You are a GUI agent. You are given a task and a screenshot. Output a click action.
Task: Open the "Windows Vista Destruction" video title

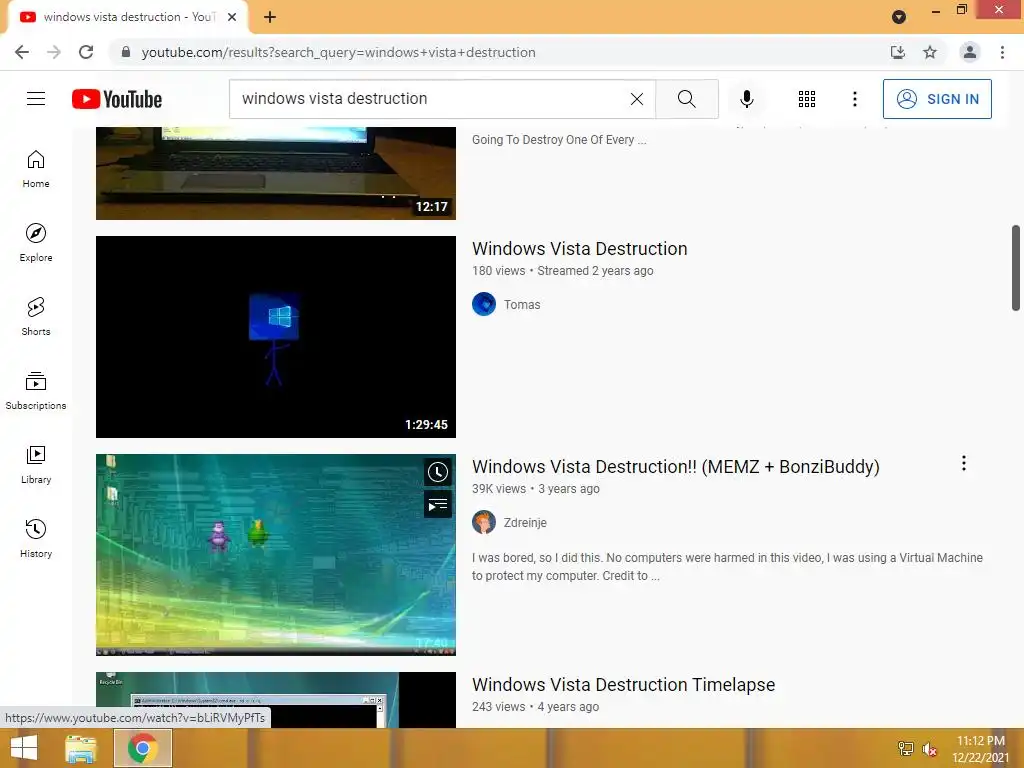(x=579, y=249)
